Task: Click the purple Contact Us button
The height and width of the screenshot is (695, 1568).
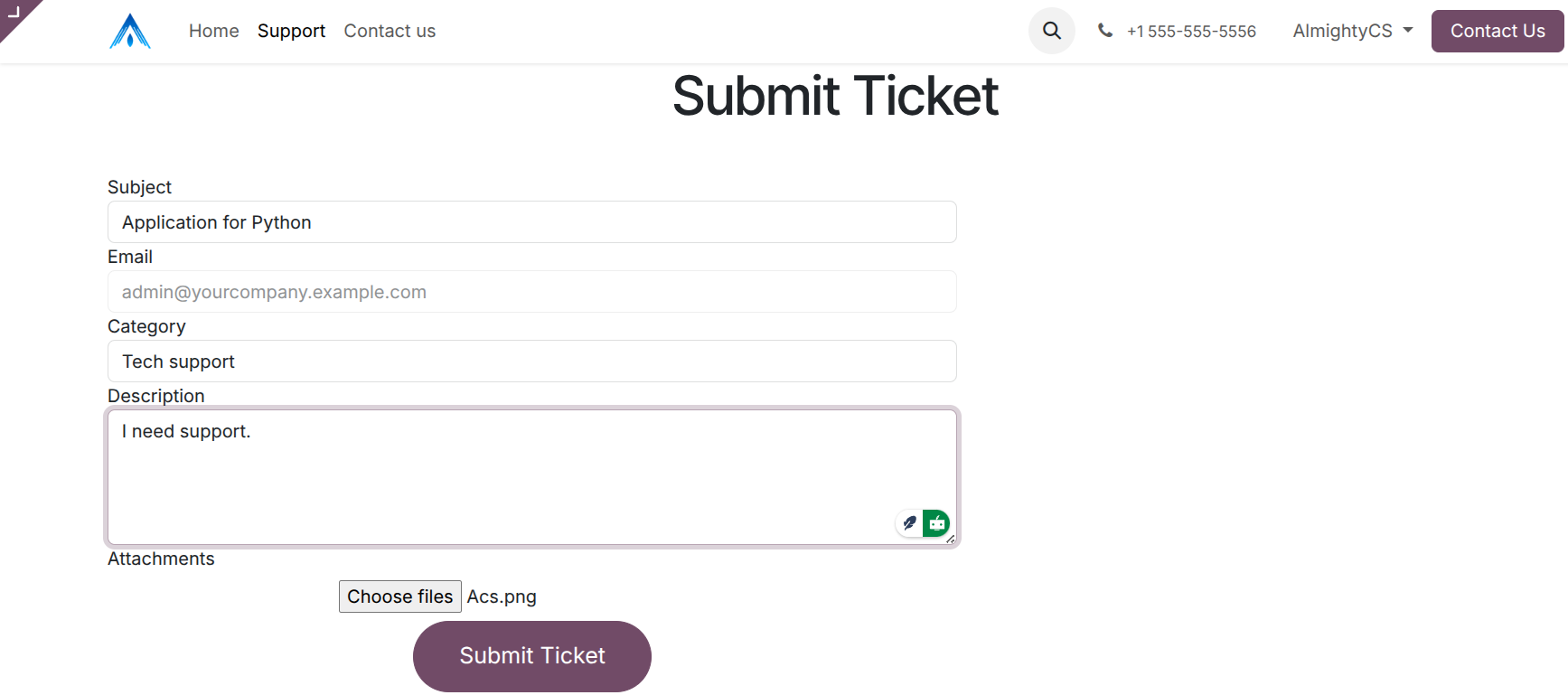Action: coord(1497,31)
